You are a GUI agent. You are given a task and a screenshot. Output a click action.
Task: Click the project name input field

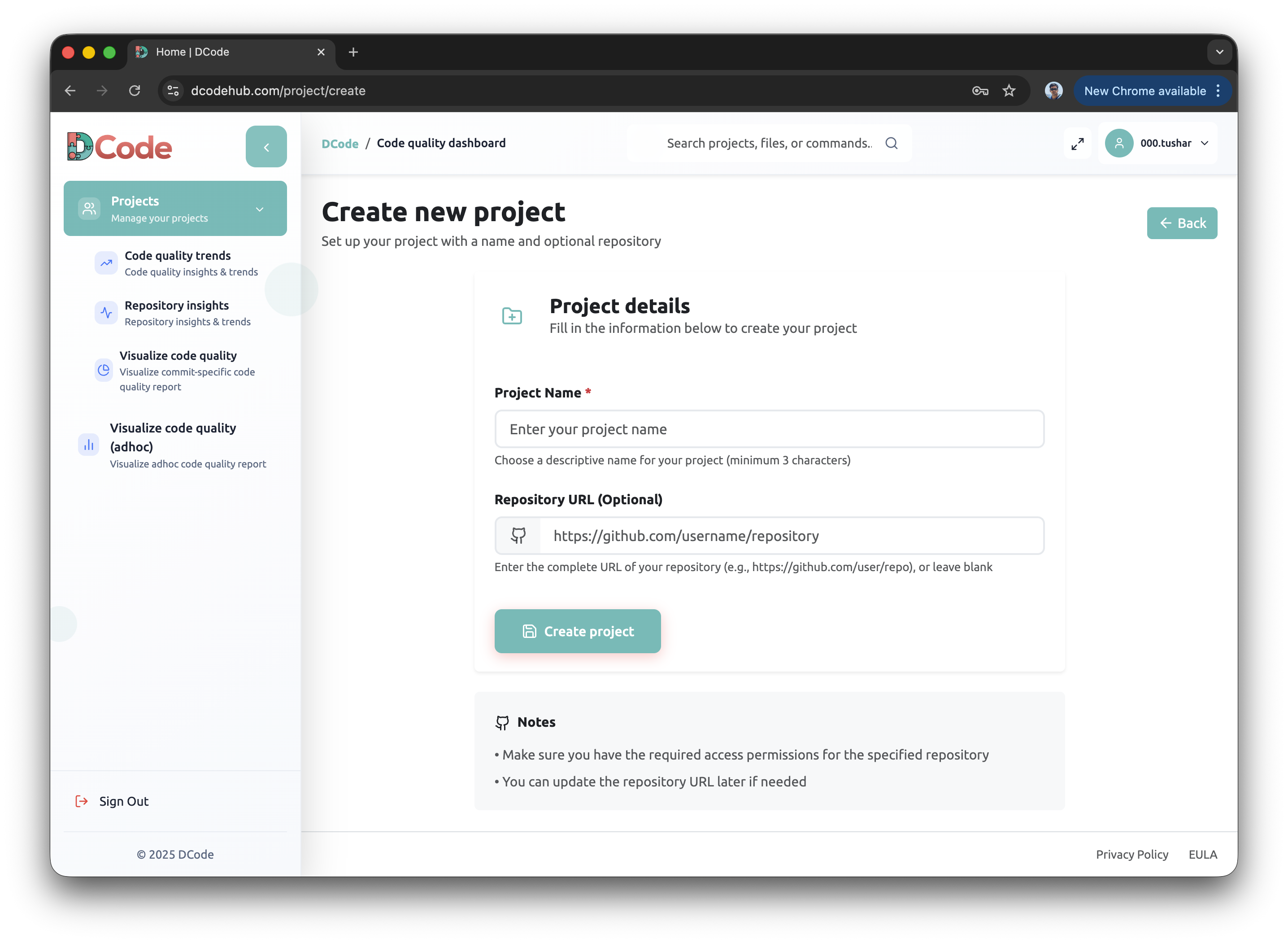[769, 429]
